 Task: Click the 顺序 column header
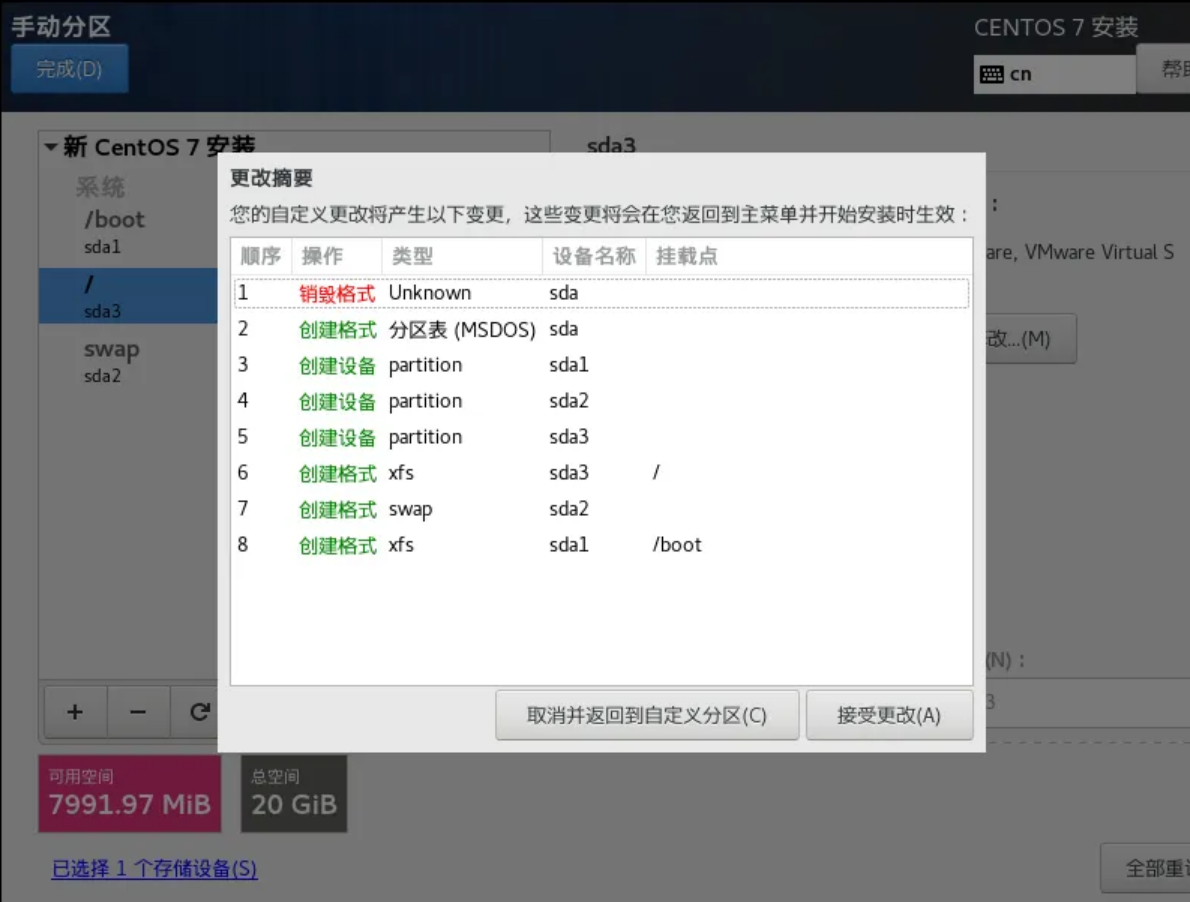[261, 256]
